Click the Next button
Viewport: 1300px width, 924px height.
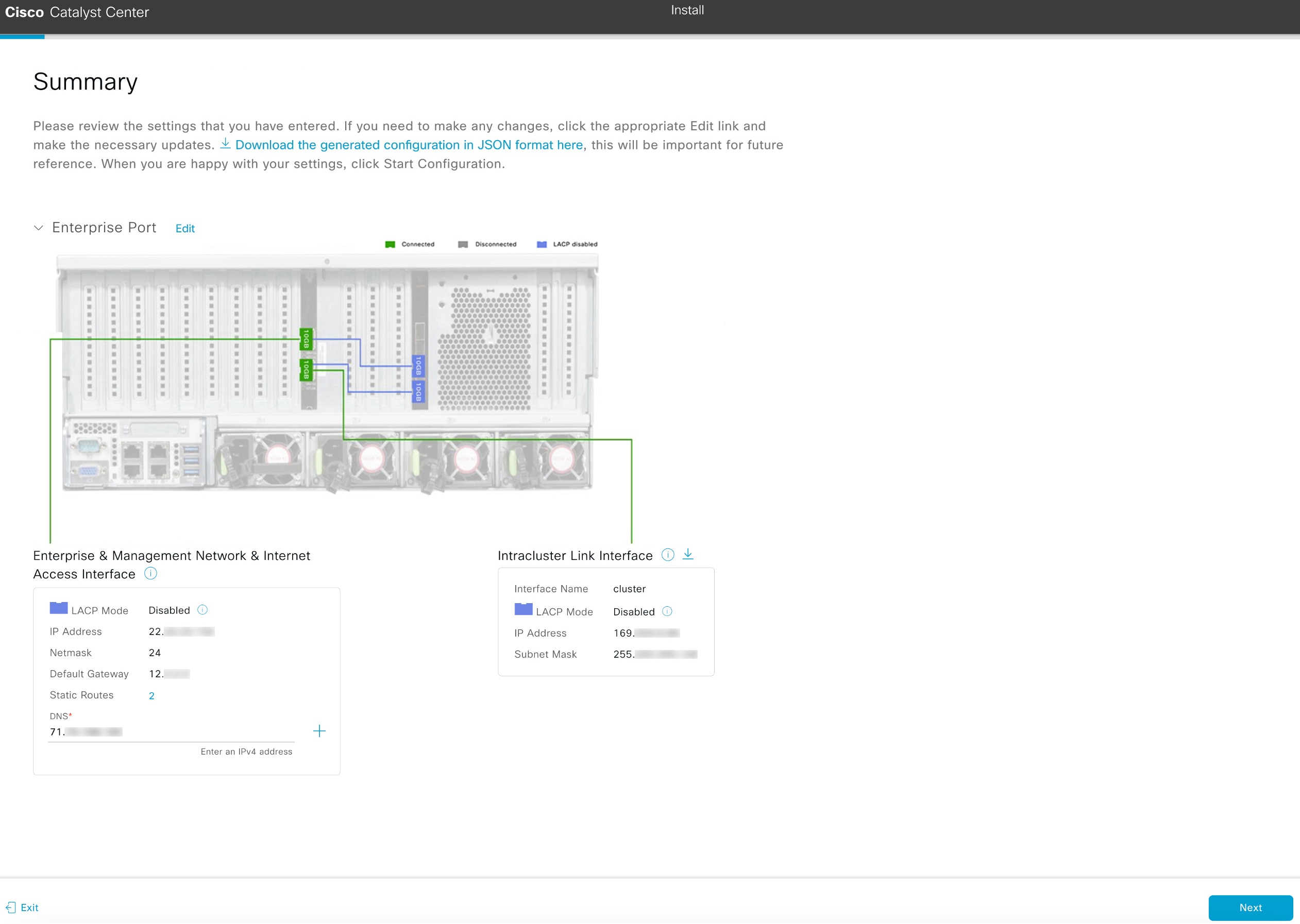(x=1250, y=908)
